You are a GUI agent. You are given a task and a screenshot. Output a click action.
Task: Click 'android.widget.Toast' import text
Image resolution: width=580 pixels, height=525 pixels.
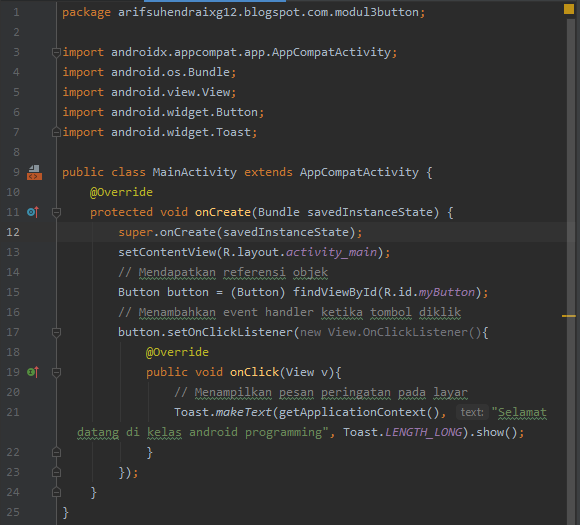pos(181,132)
